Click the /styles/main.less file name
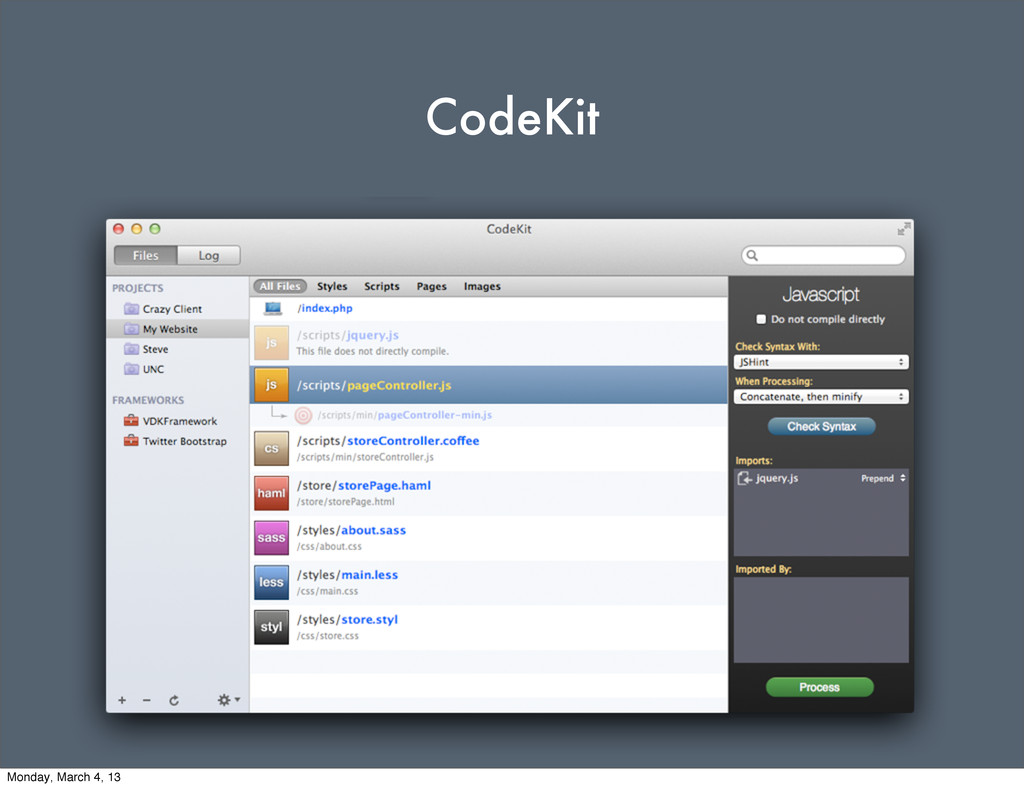This screenshot has height=788, width=1024. coord(347,575)
